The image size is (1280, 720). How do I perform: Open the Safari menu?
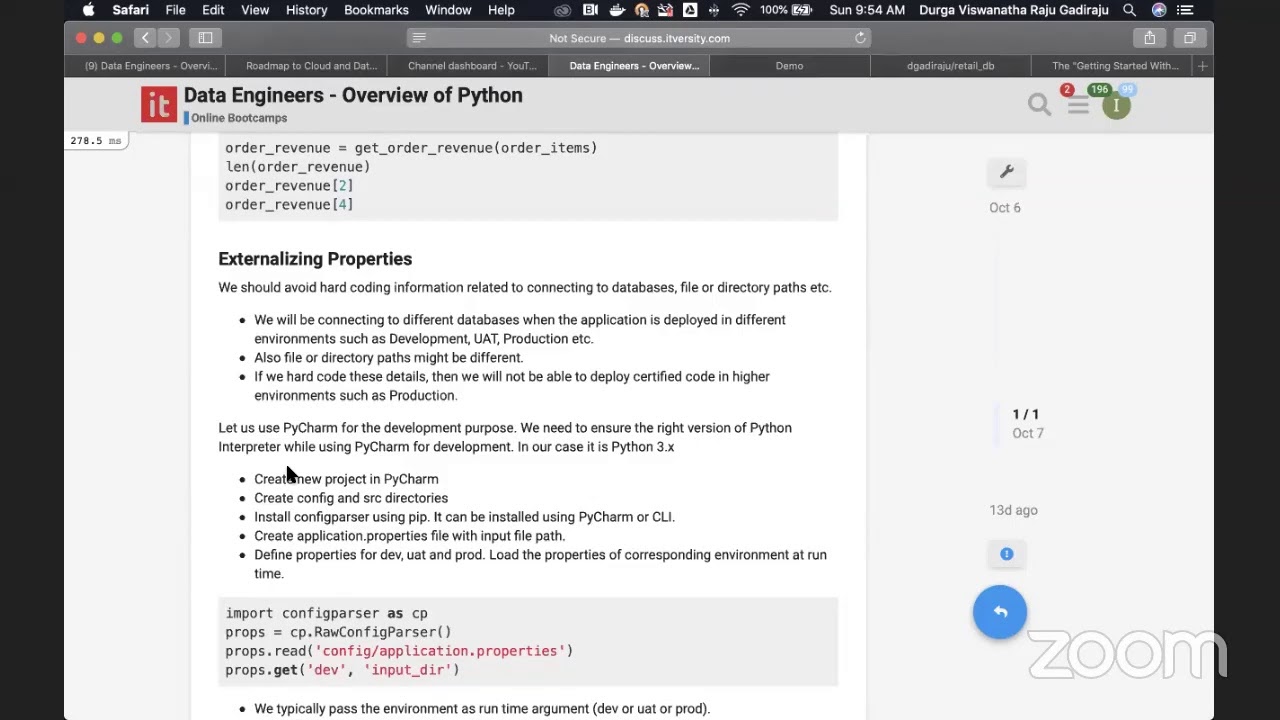(131, 10)
